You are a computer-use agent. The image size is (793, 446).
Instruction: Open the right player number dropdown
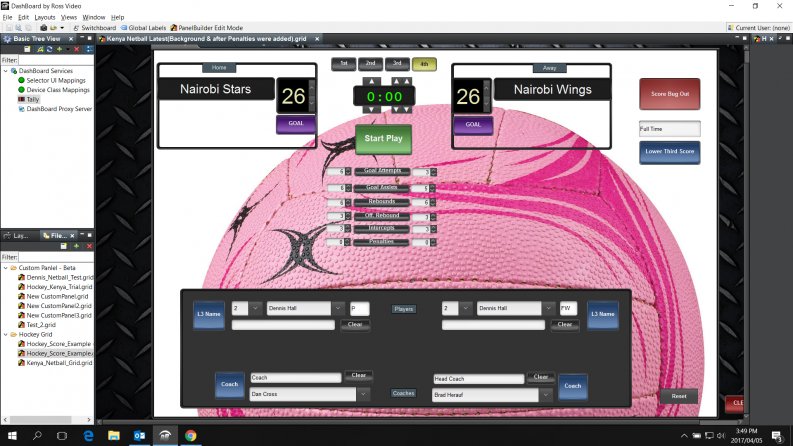pos(466,308)
